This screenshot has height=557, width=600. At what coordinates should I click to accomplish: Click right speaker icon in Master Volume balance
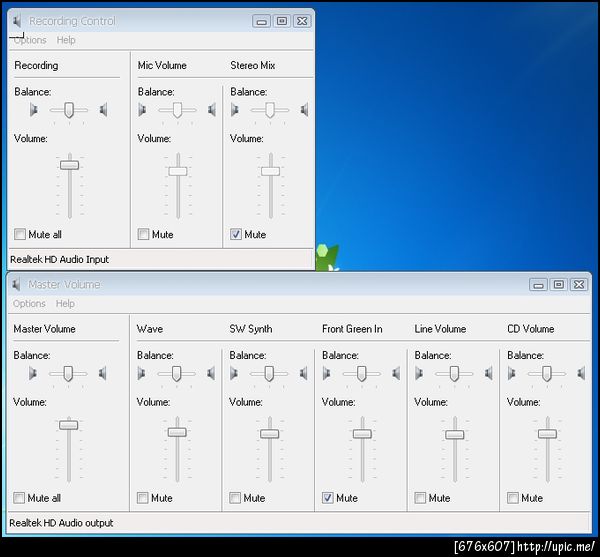point(103,373)
